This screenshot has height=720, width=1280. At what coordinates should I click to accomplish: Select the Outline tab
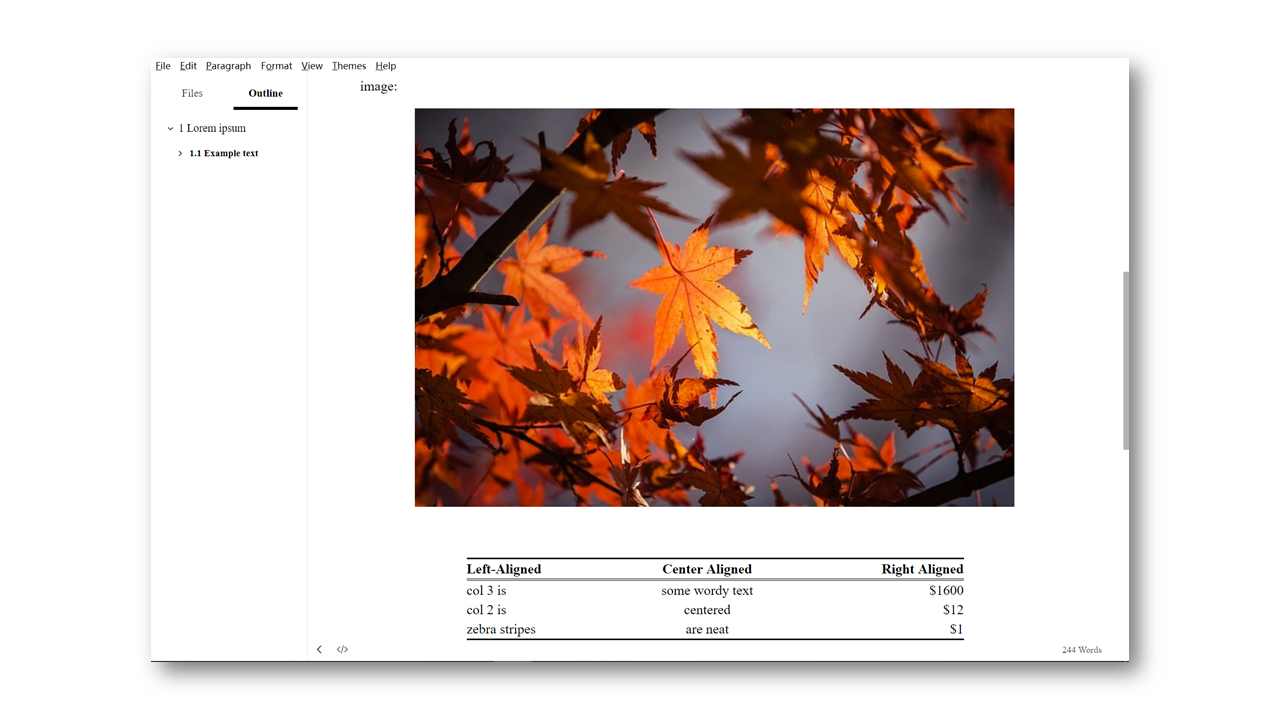265,93
